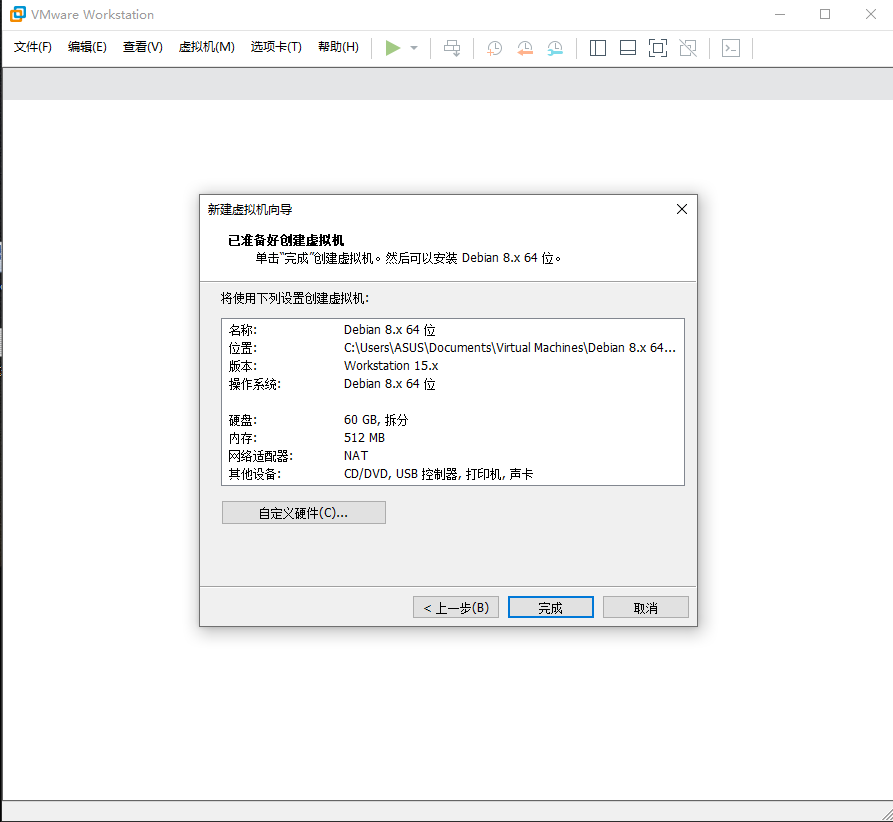Minimize the VMware Workstation window
This screenshot has width=893, height=822.
tap(780, 14)
